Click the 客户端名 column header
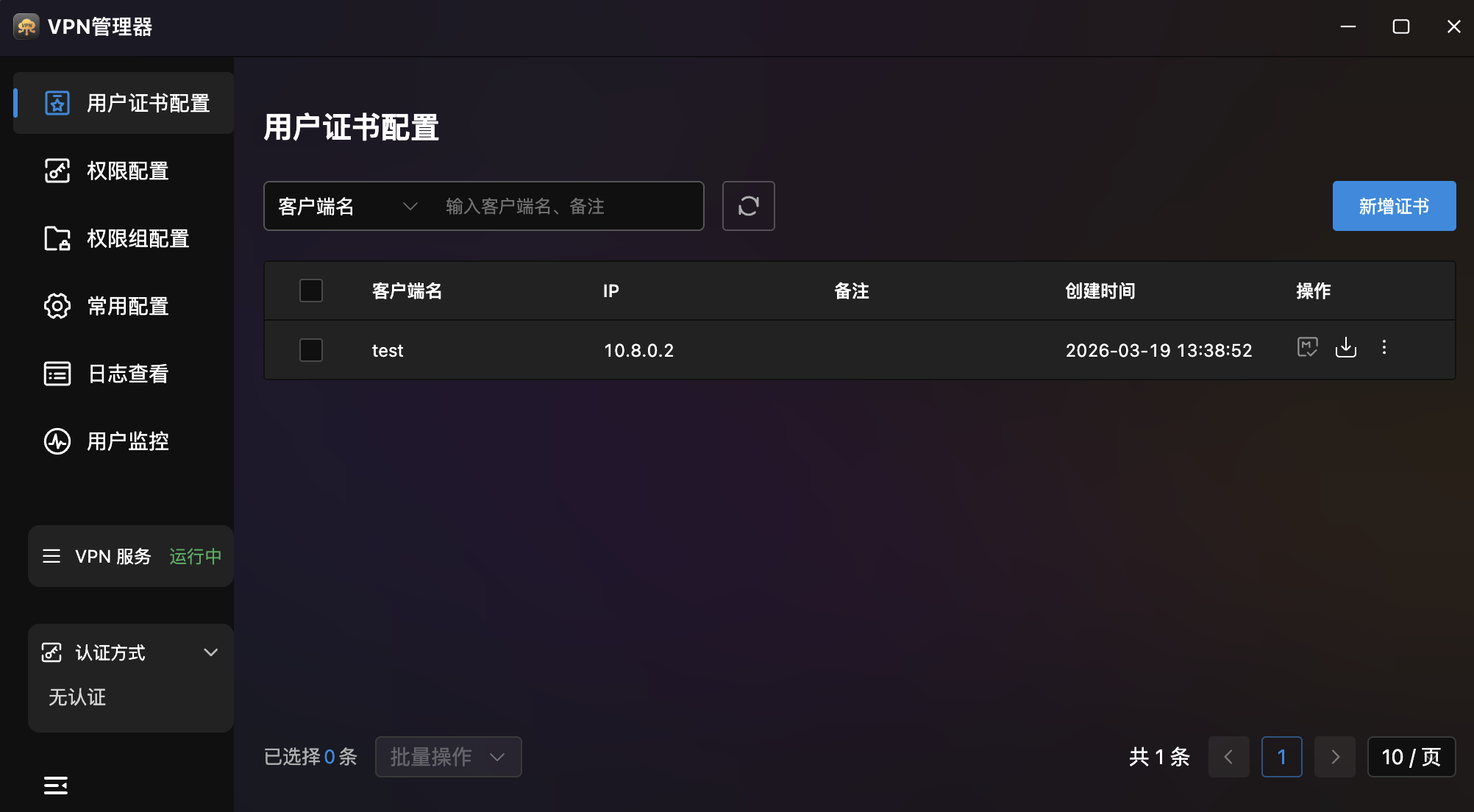Screen dimensions: 1474x812 [407, 291]
